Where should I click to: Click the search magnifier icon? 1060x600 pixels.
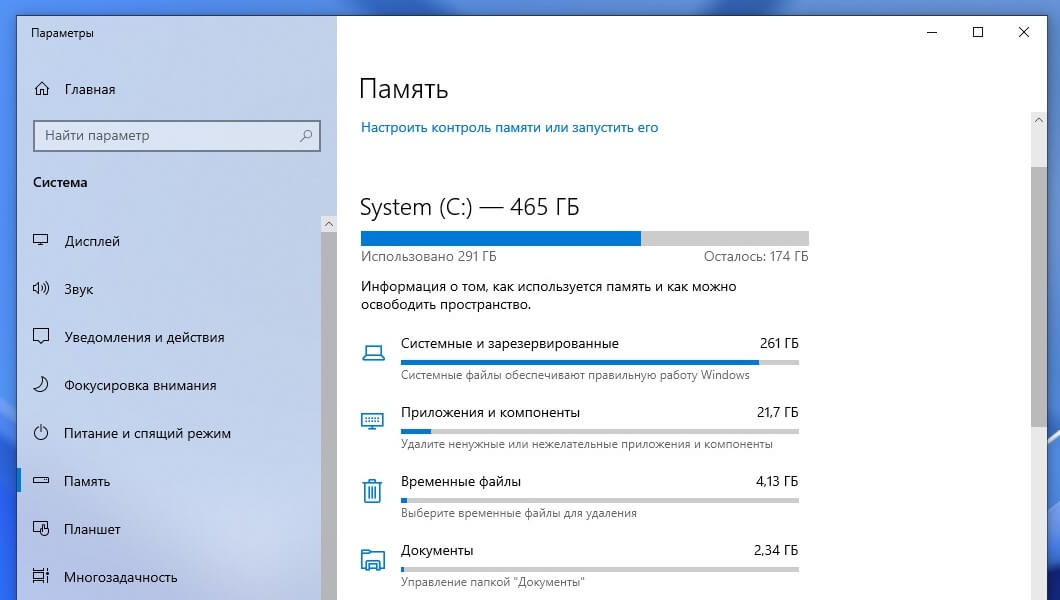click(x=306, y=135)
